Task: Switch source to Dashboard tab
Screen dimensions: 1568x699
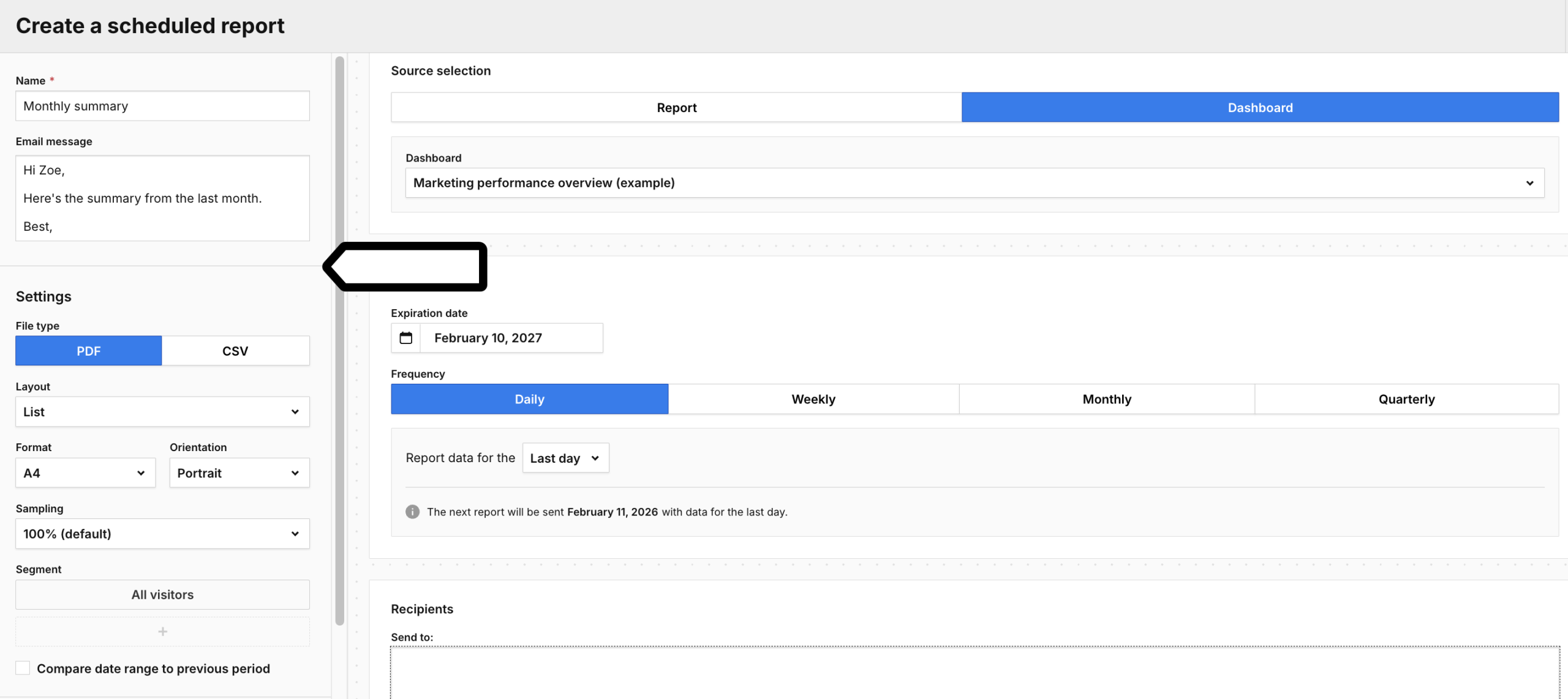Action: click(1259, 108)
